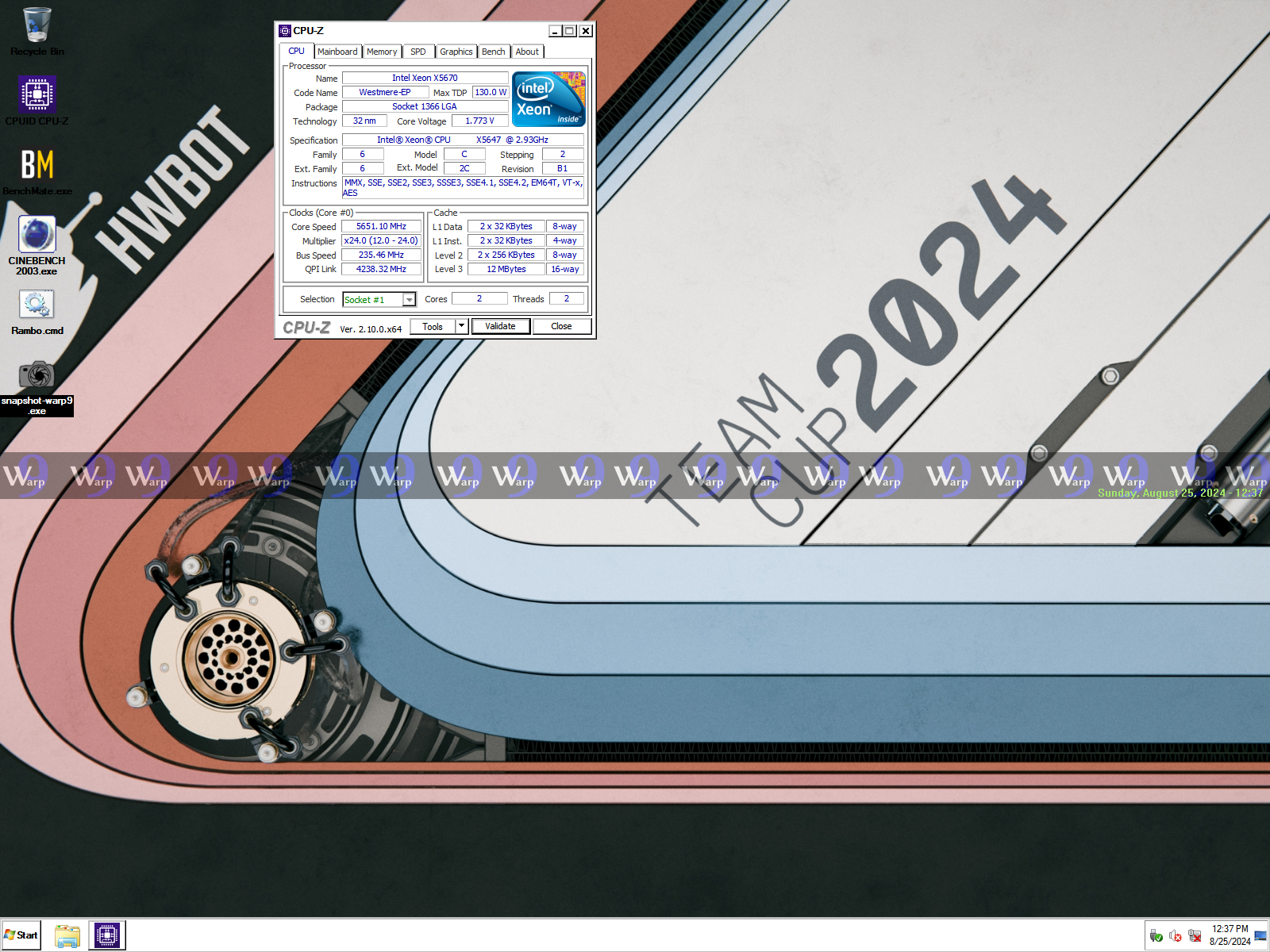The image size is (1270, 952).
Task: Click the Bus Speed value 235.46 MHz
Action: (x=381, y=255)
